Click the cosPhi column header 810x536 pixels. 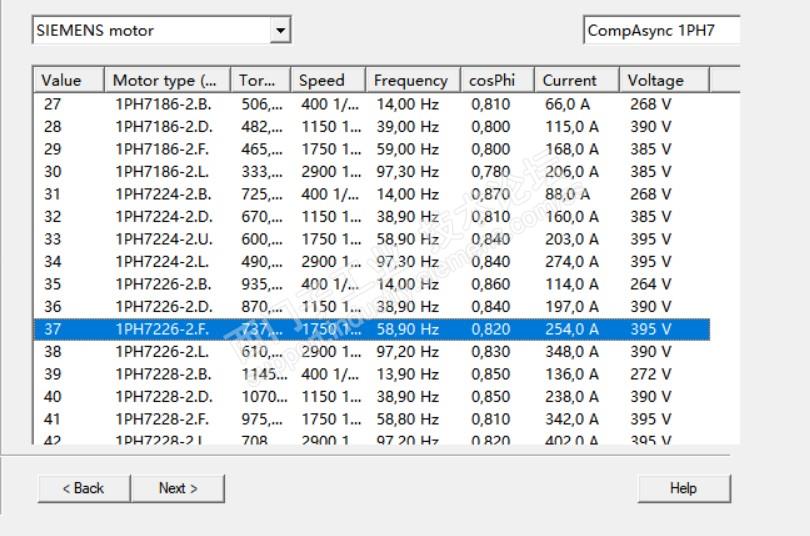497,81
